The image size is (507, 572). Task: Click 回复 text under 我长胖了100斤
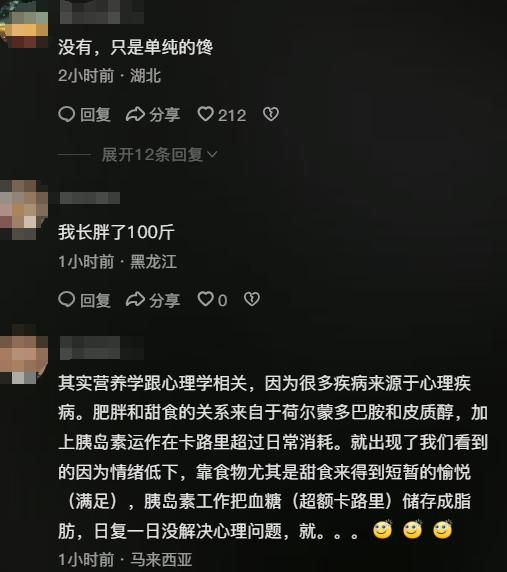coord(95,300)
